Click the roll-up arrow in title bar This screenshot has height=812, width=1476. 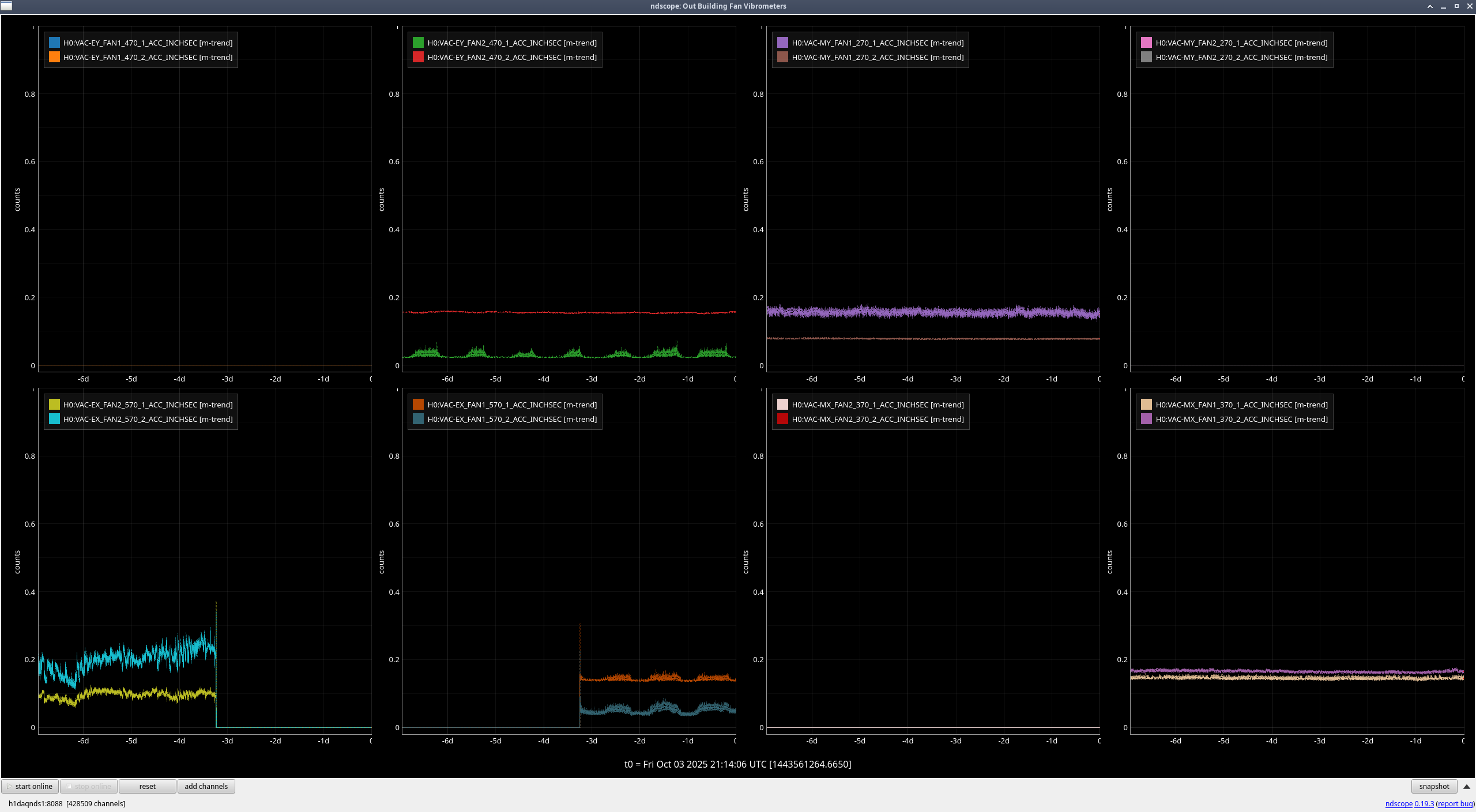(x=1430, y=6)
